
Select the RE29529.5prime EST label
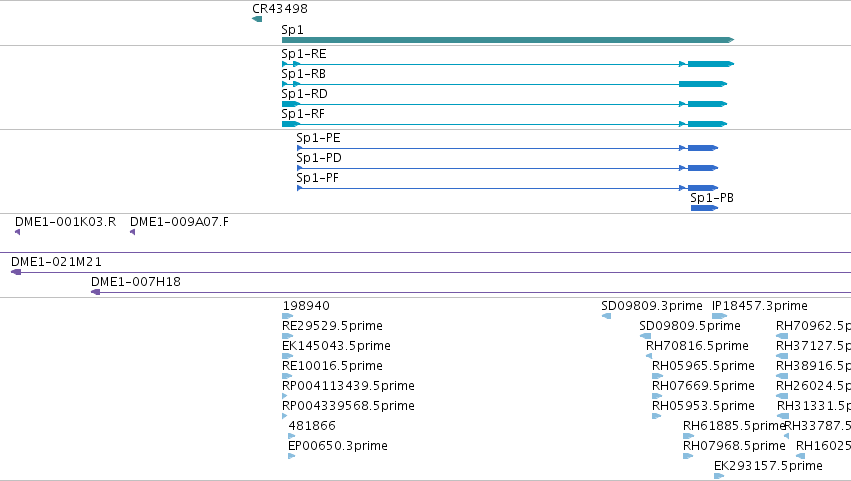pyautogui.click(x=332, y=326)
